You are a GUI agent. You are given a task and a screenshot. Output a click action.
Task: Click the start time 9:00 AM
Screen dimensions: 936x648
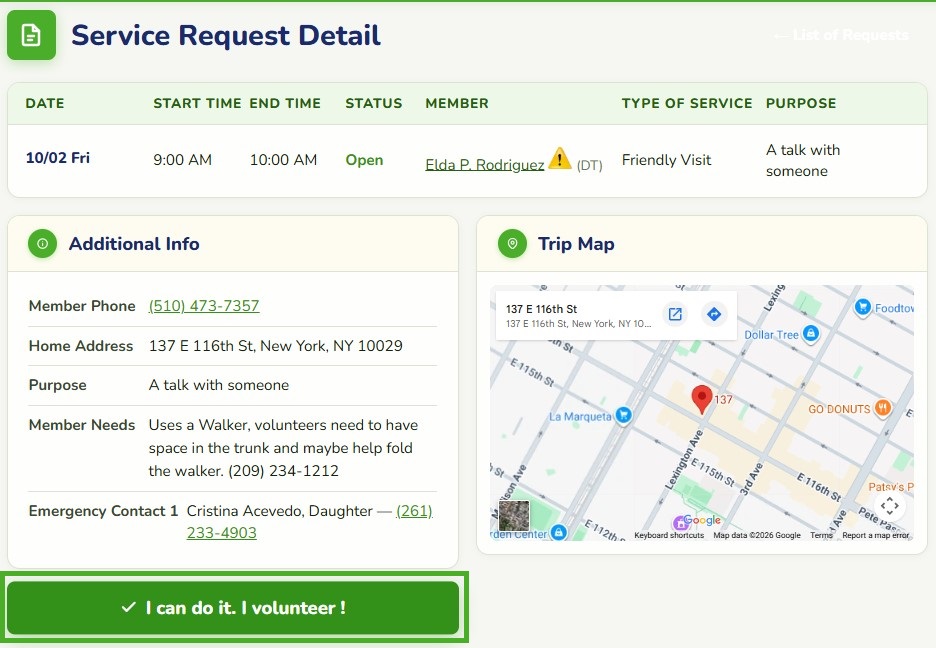click(x=183, y=160)
